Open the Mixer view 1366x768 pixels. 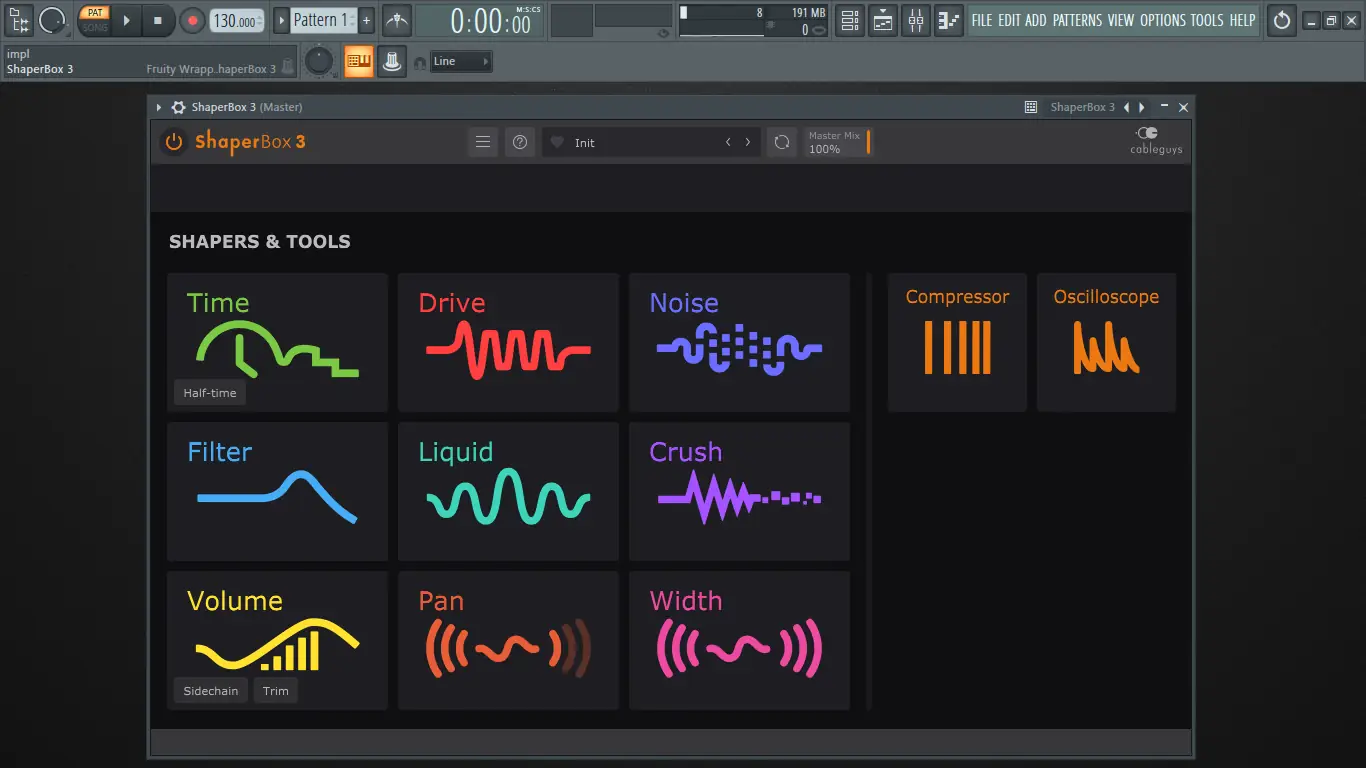[x=916, y=20]
